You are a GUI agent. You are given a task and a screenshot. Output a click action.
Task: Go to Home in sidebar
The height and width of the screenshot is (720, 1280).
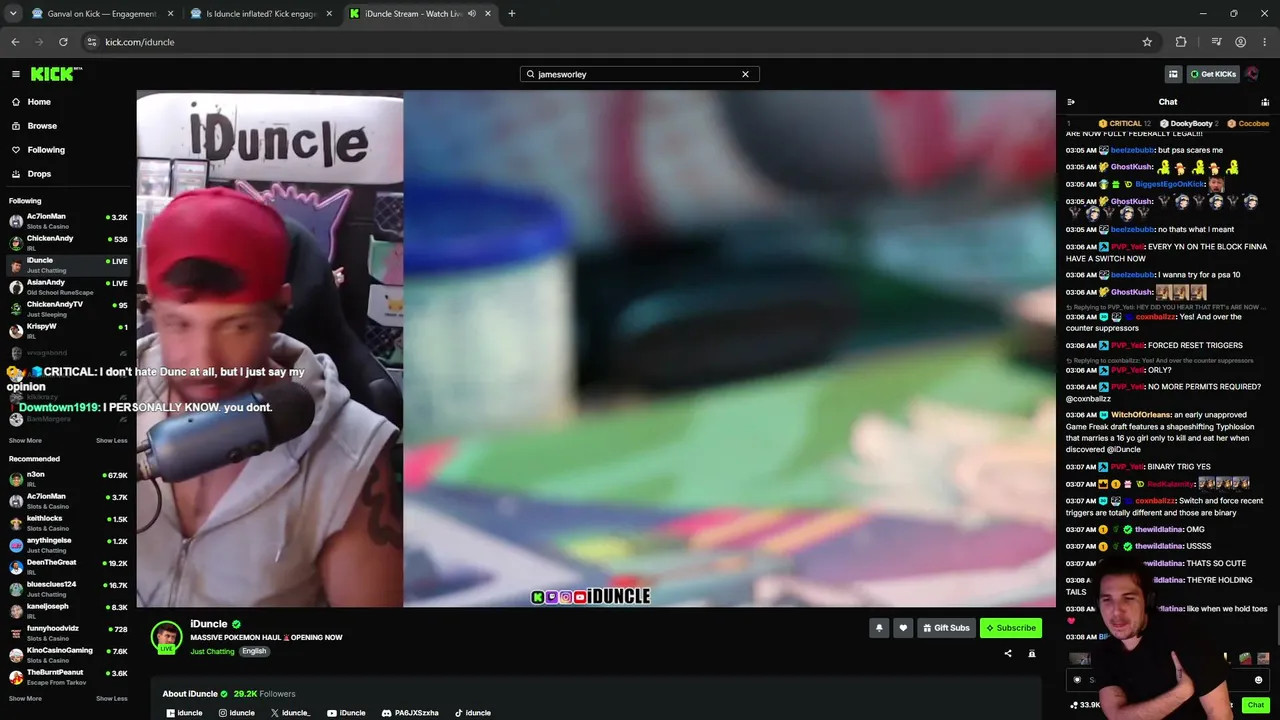(x=66, y=102)
